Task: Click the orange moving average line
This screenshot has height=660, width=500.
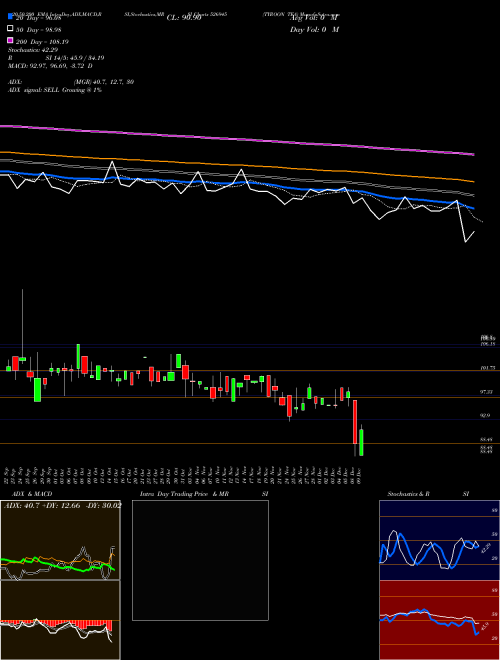Action: pos(237,165)
